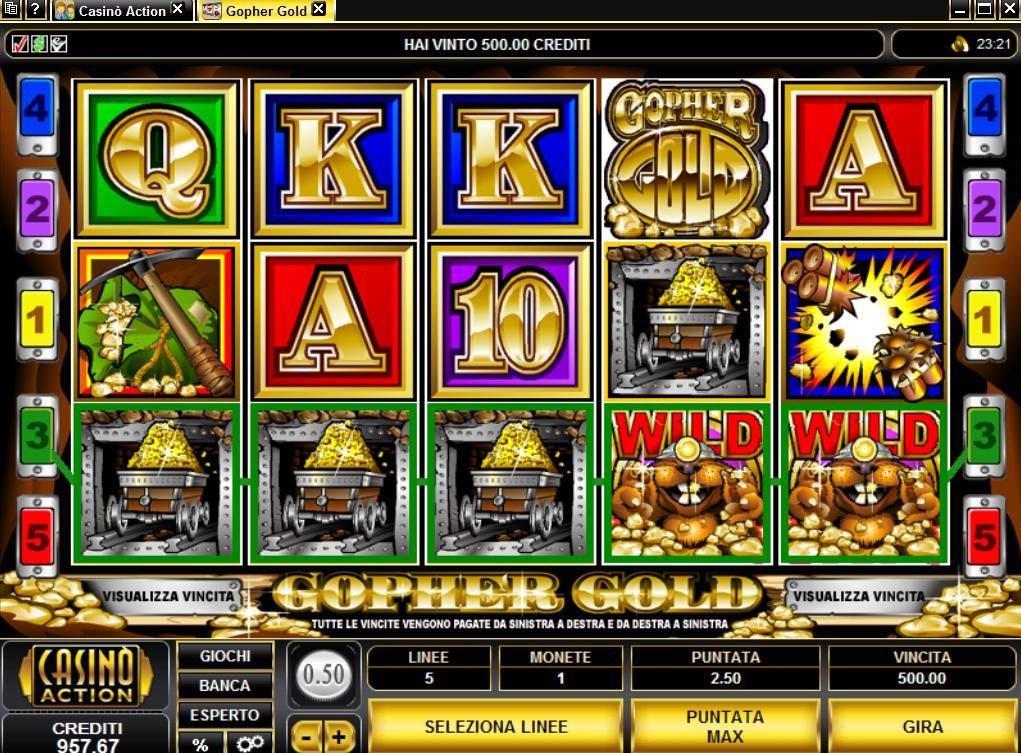Viewport: 1021px width, 753px height.
Task: Click the percent statistics icon
Action: pyautogui.click(x=200, y=743)
